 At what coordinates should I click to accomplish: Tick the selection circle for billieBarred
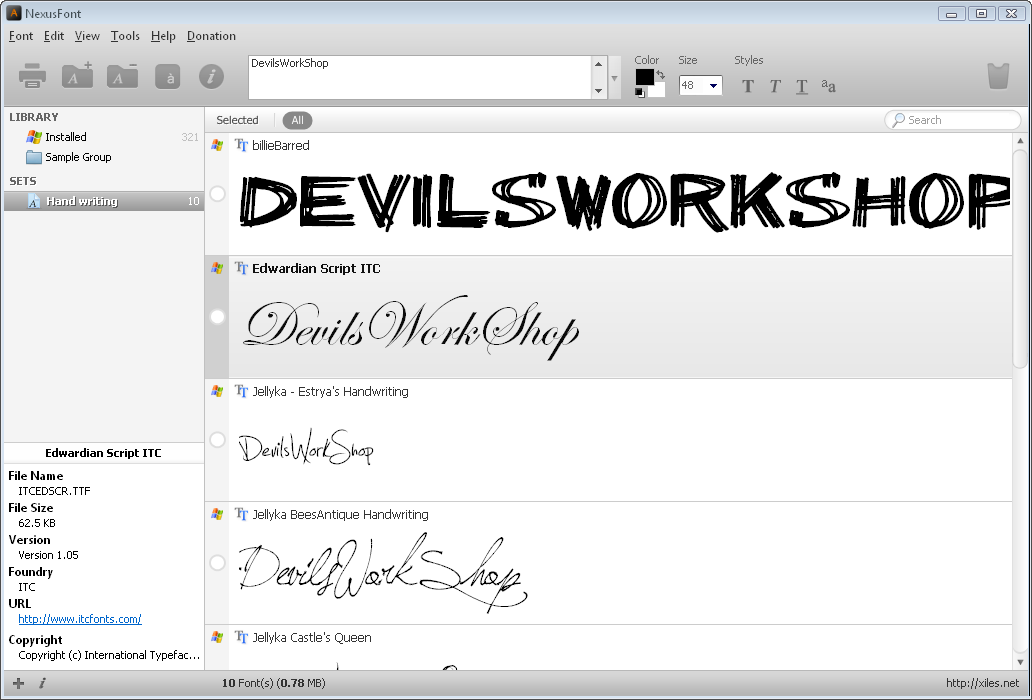(217, 194)
